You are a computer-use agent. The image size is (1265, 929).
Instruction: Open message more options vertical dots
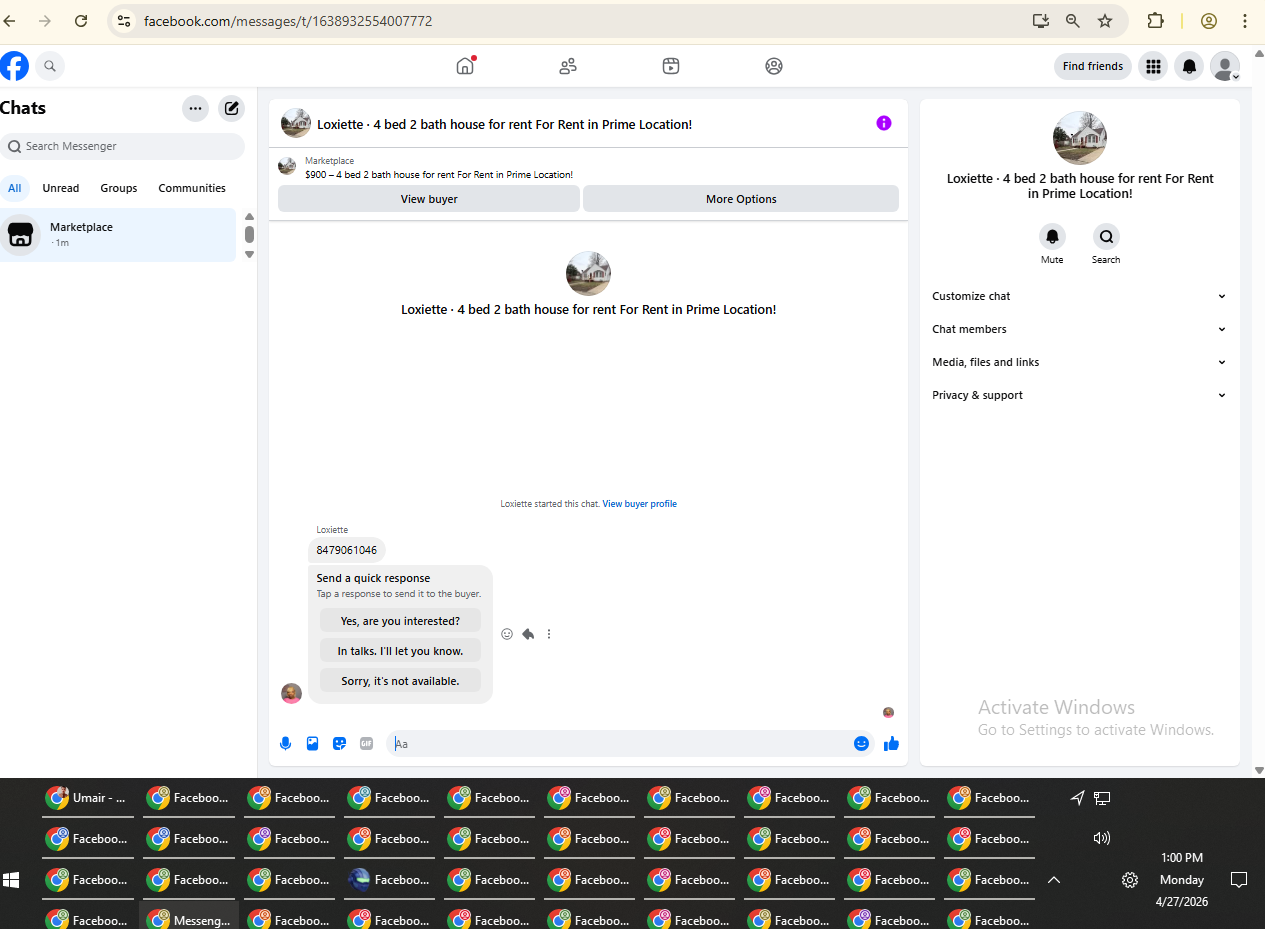point(549,634)
